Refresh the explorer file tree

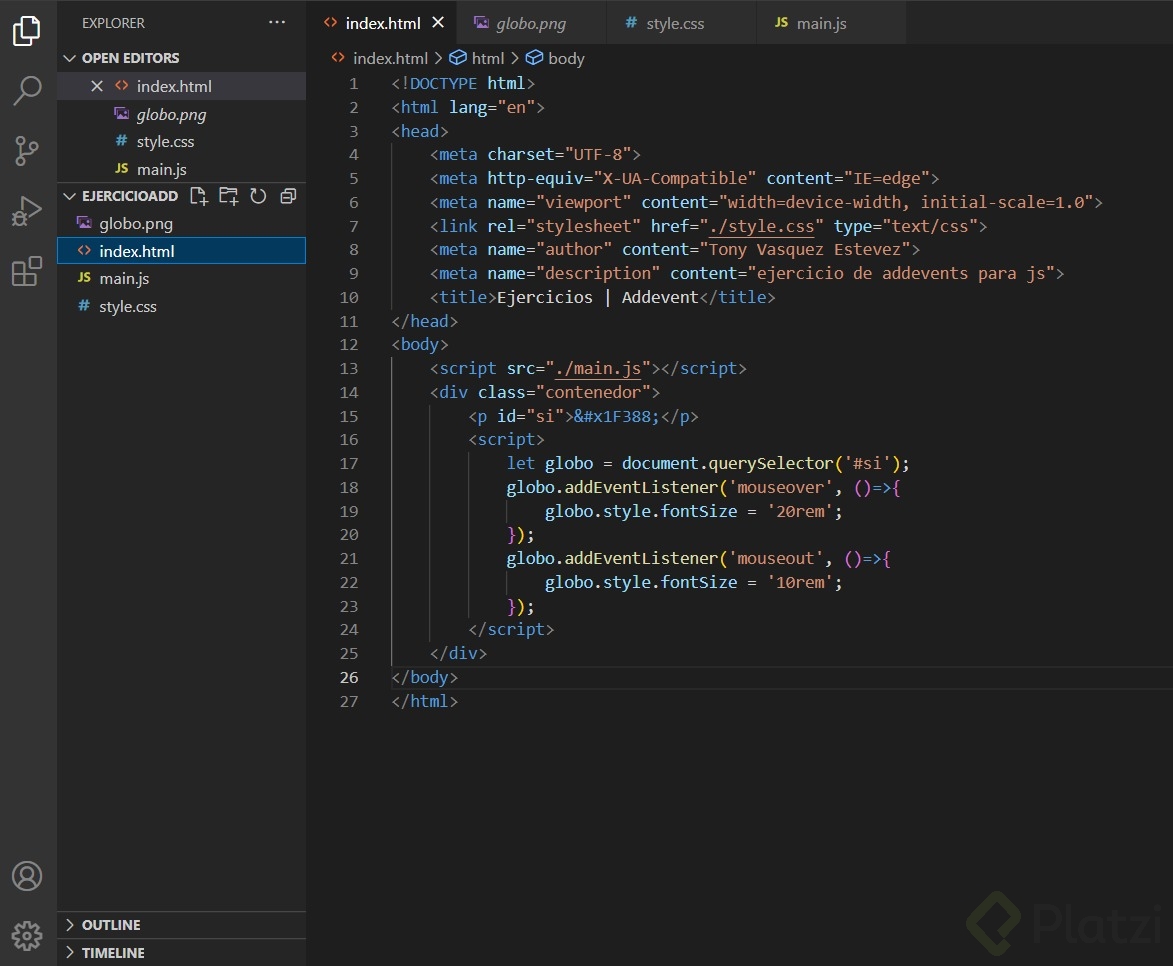258,196
